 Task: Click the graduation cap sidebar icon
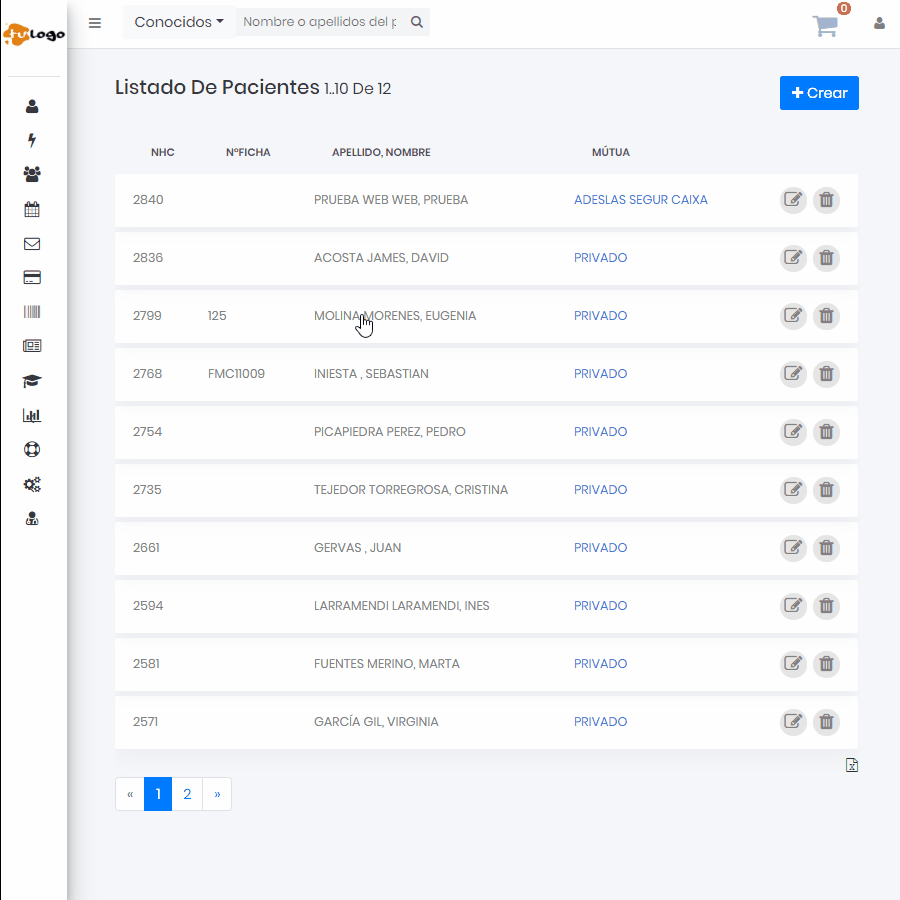[32, 381]
